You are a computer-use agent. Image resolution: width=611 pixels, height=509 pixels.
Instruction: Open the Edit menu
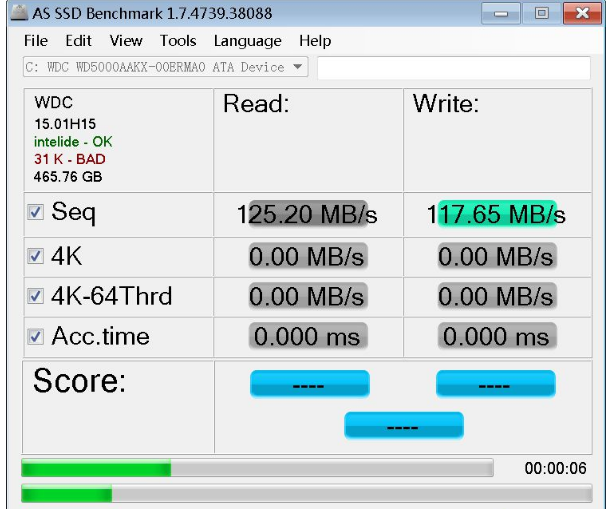[79, 41]
